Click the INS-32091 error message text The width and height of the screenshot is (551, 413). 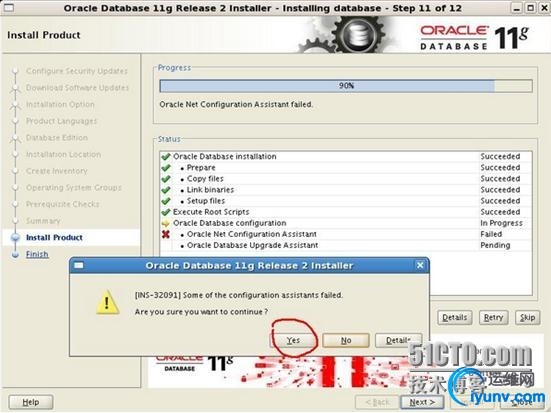click(x=239, y=295)
